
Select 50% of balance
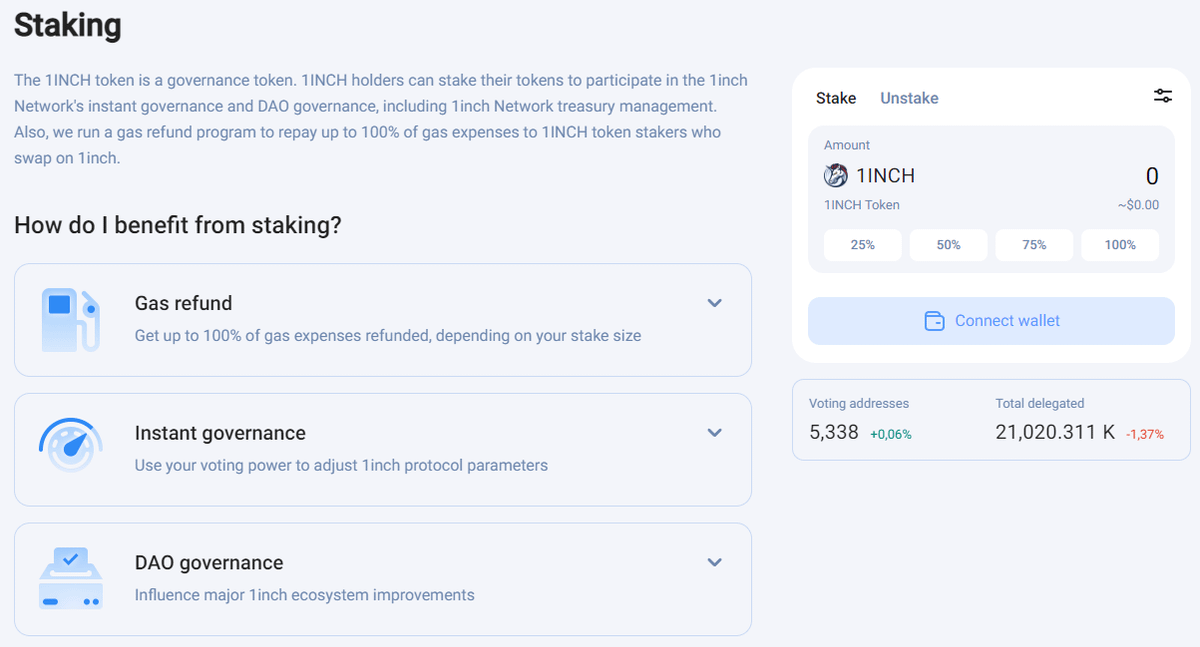[948, 245]
